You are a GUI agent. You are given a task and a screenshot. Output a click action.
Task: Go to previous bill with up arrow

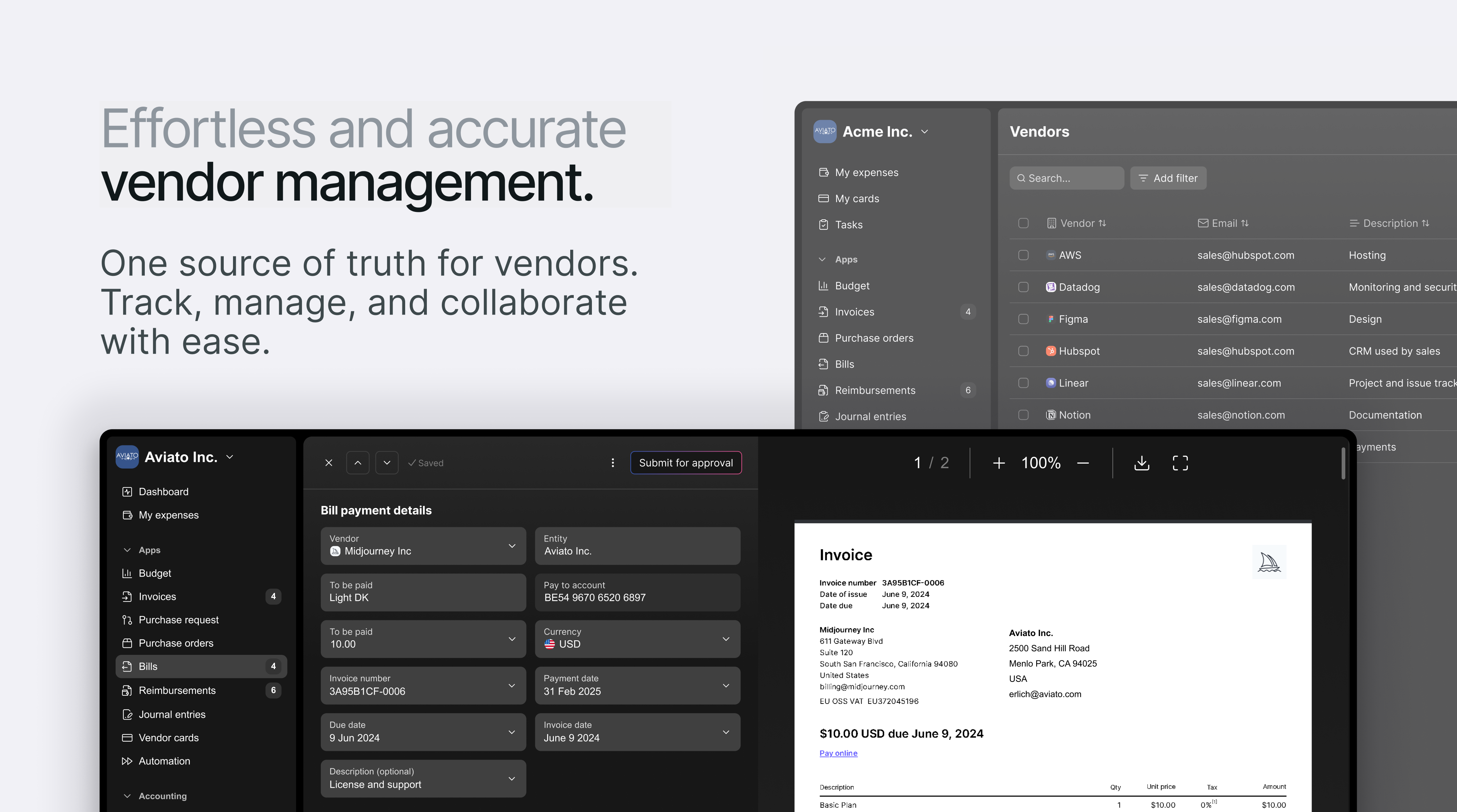357,463
